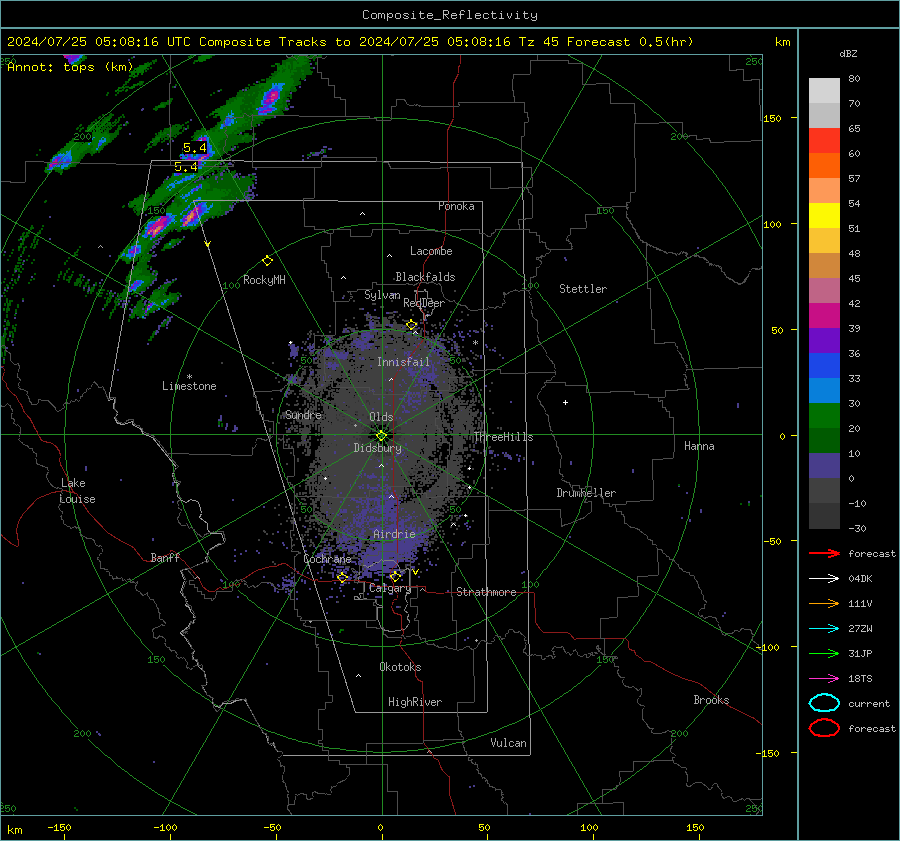Click the Vulcan city label
The height and width of the screenshot is (841, 900).
(x=508, y=743)
